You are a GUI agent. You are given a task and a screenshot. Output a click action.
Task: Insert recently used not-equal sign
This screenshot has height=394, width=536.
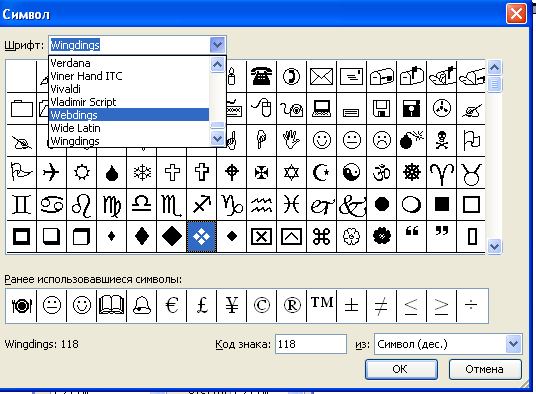pos(381,305)
